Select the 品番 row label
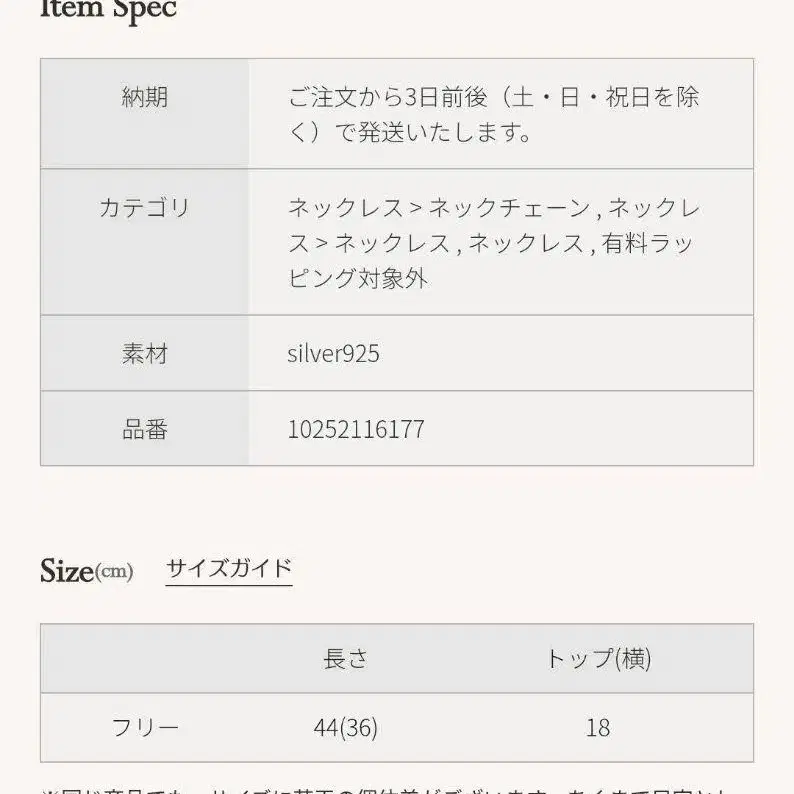The image size is (794, 794). [145, 429]
